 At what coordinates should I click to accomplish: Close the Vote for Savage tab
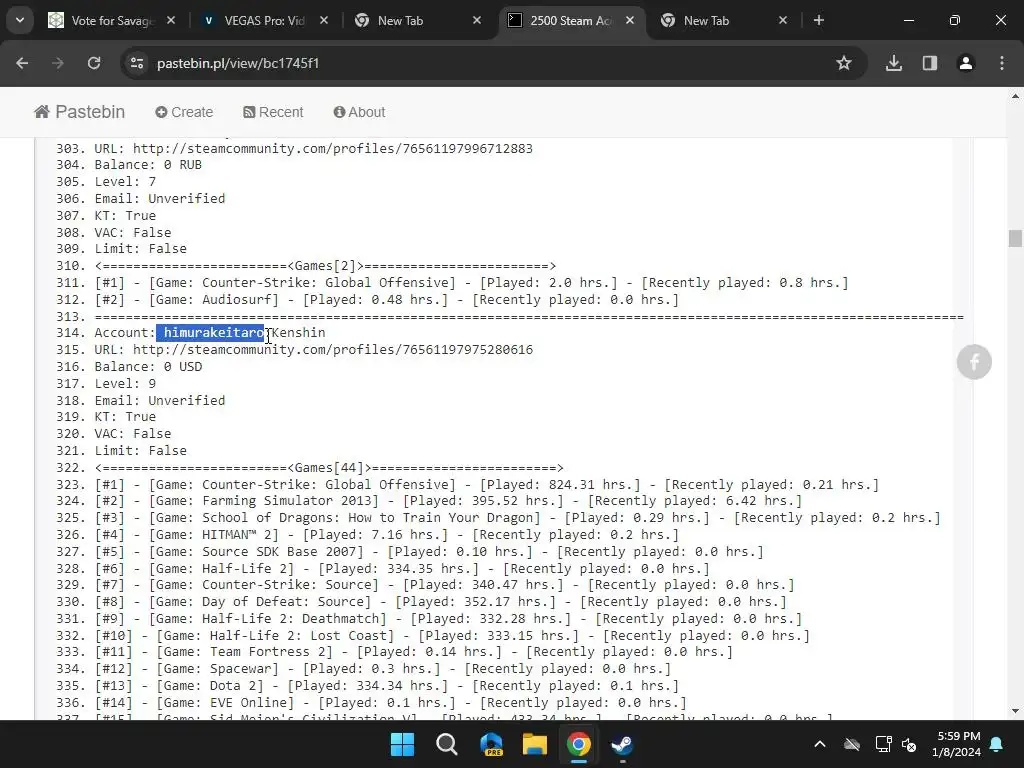click(171, 20)
